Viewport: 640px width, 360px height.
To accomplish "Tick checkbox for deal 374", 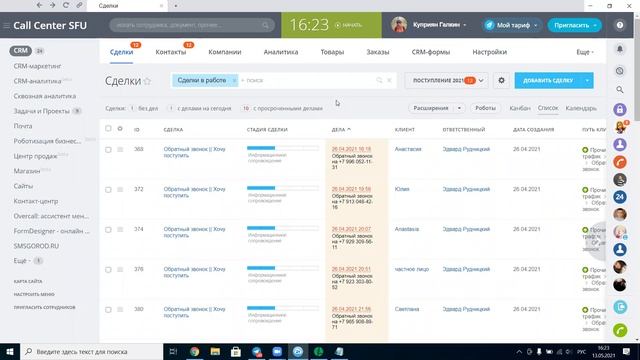I will click(108, 230).
